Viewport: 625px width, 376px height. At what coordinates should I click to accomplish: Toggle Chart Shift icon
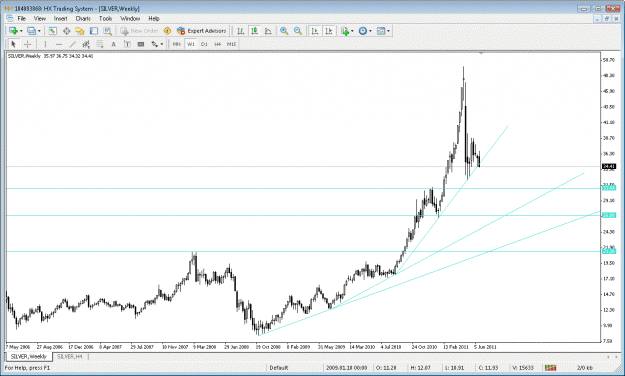(x=329, y=31)
